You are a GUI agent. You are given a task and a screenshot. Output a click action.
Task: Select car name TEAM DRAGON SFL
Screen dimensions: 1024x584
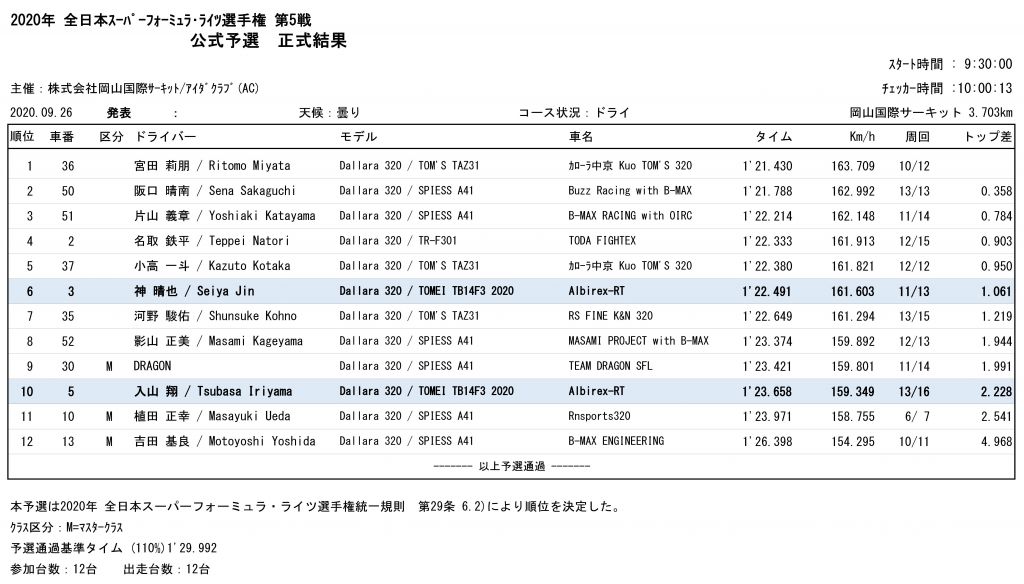(x=611, y=366)
